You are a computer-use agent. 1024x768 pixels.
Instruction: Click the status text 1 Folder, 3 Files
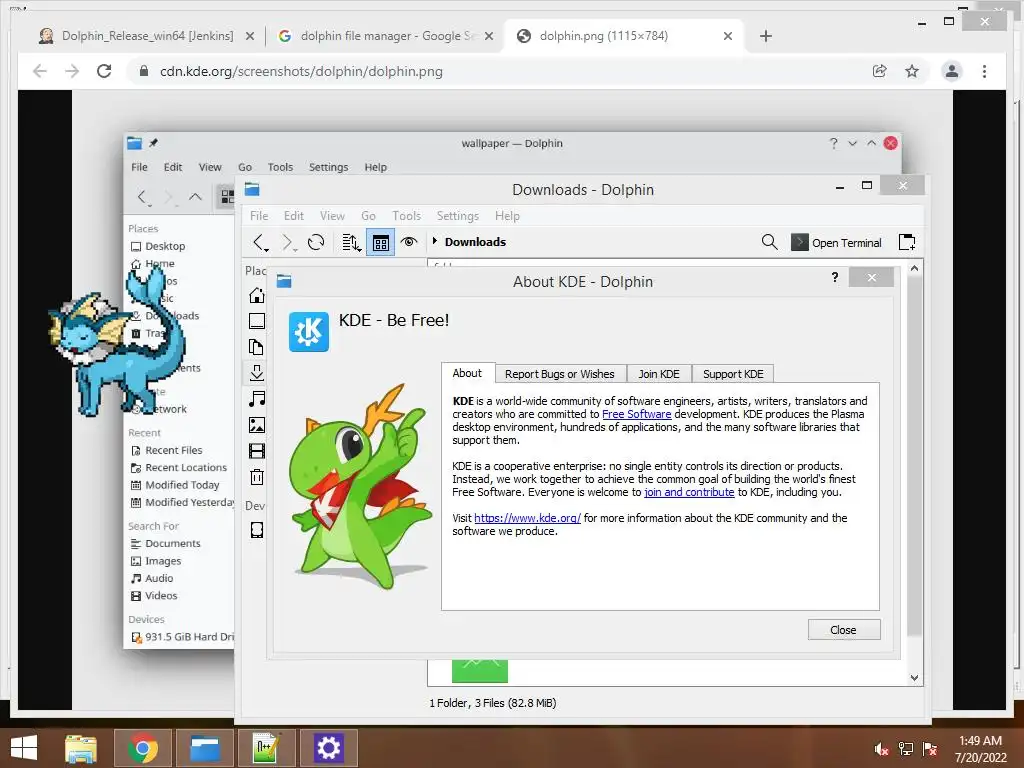[492, 703]
